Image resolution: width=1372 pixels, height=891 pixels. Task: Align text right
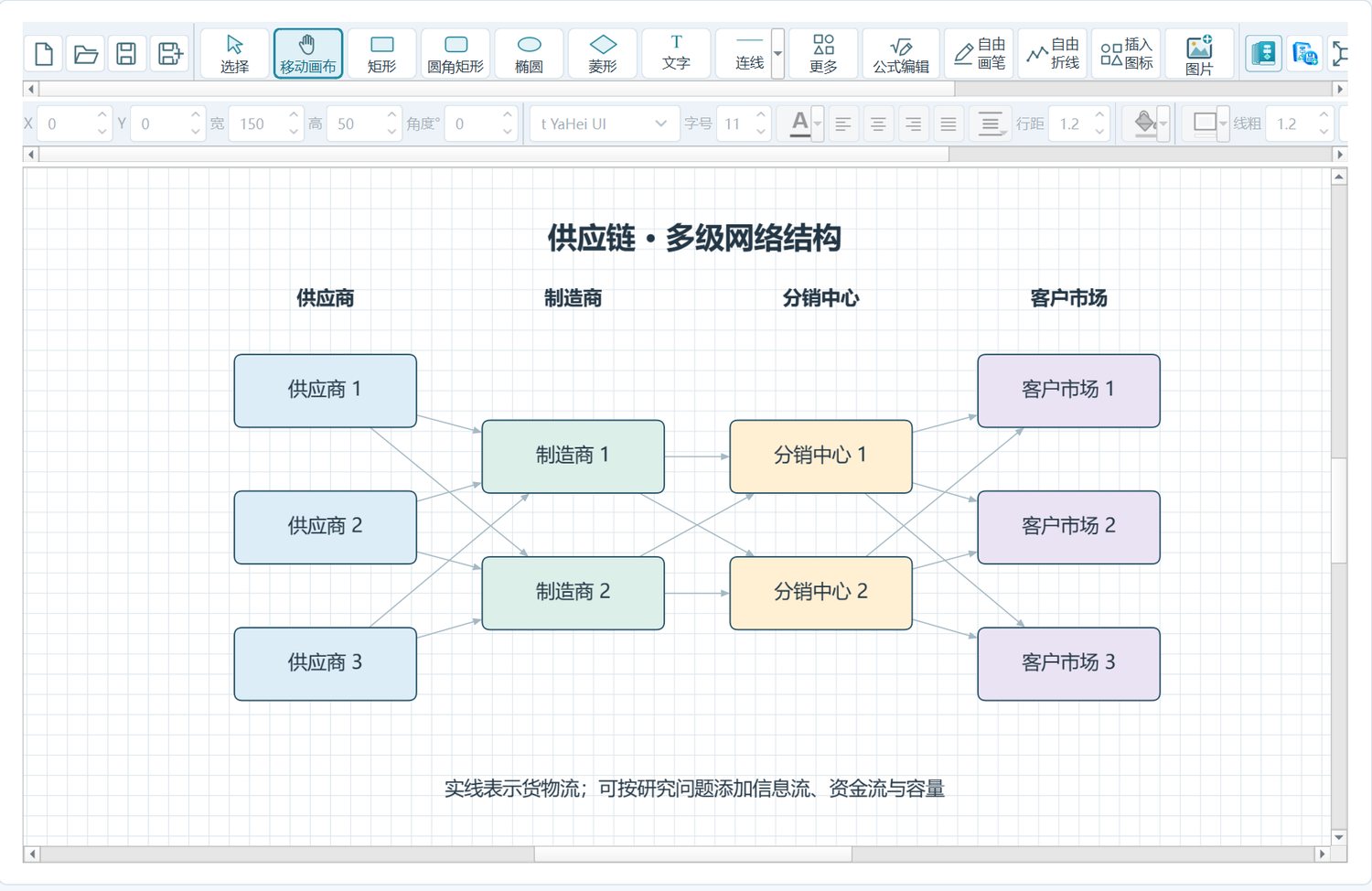913,123
